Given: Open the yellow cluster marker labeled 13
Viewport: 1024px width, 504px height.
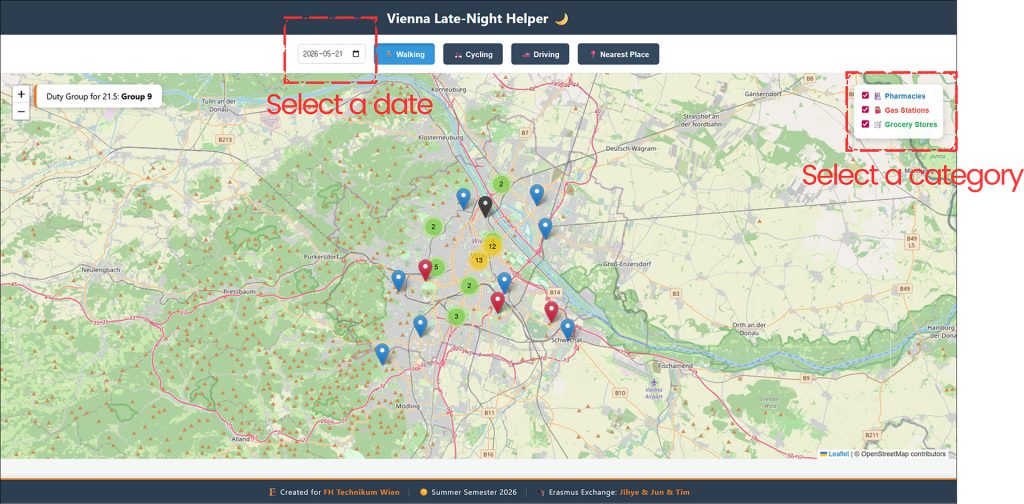Looking at the screenshot, I should coord(479,260).
